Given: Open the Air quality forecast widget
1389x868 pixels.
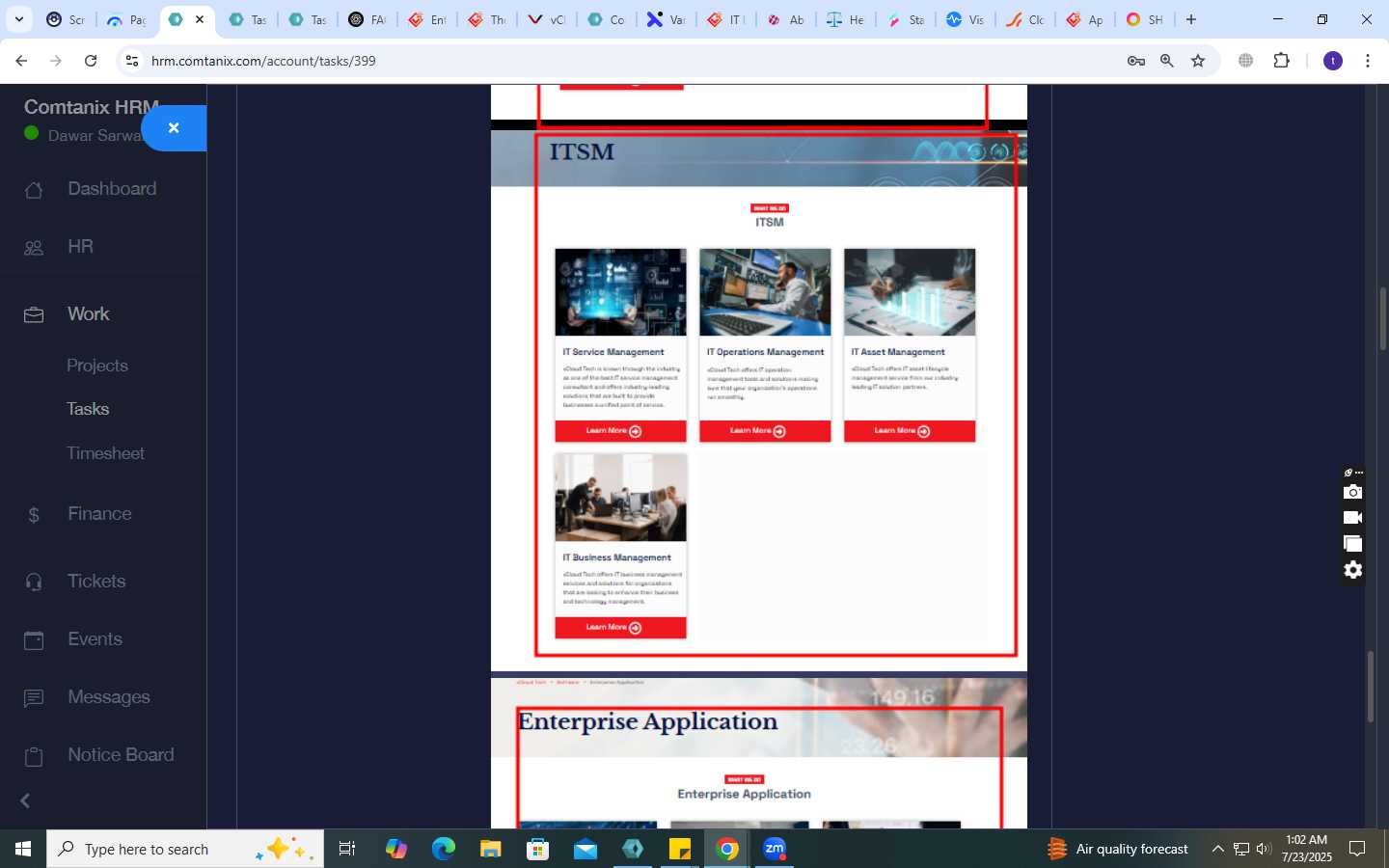Looking at the screenshot, I should (1119, 849).
